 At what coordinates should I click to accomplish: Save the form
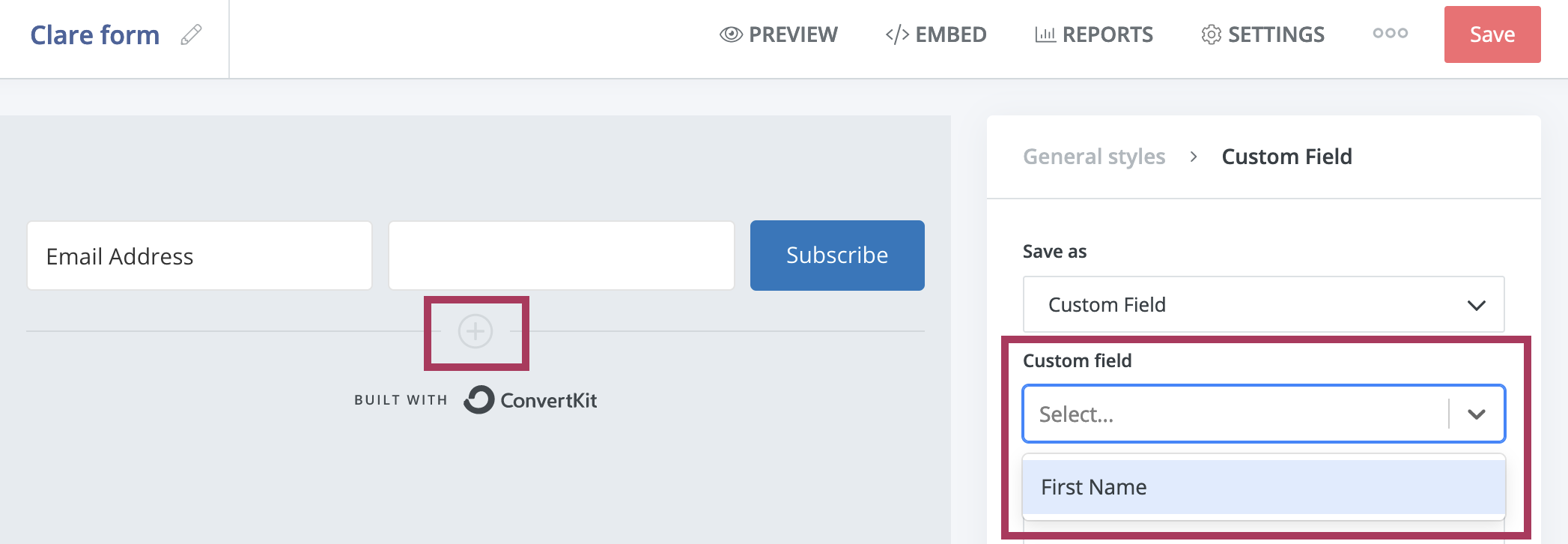pos(1492,34)
